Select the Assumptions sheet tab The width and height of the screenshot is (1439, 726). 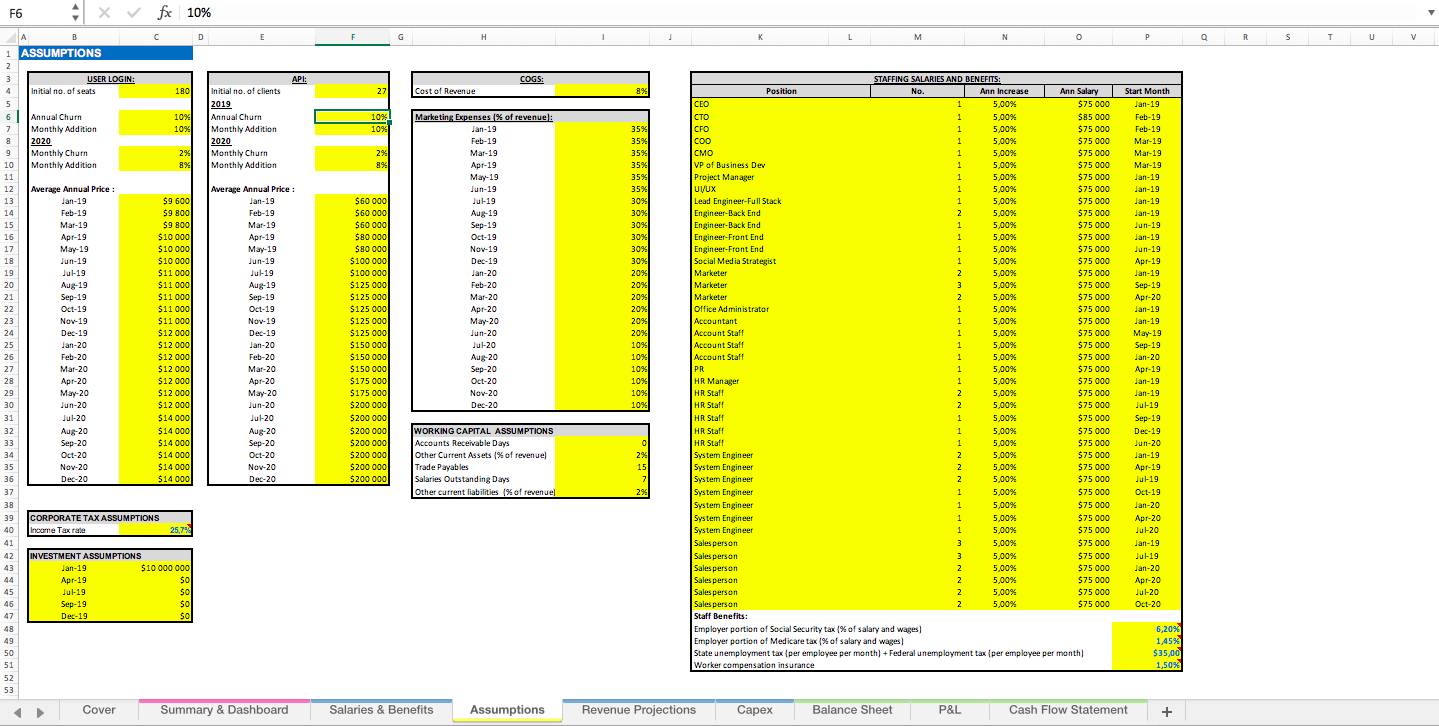pos(507,710)
